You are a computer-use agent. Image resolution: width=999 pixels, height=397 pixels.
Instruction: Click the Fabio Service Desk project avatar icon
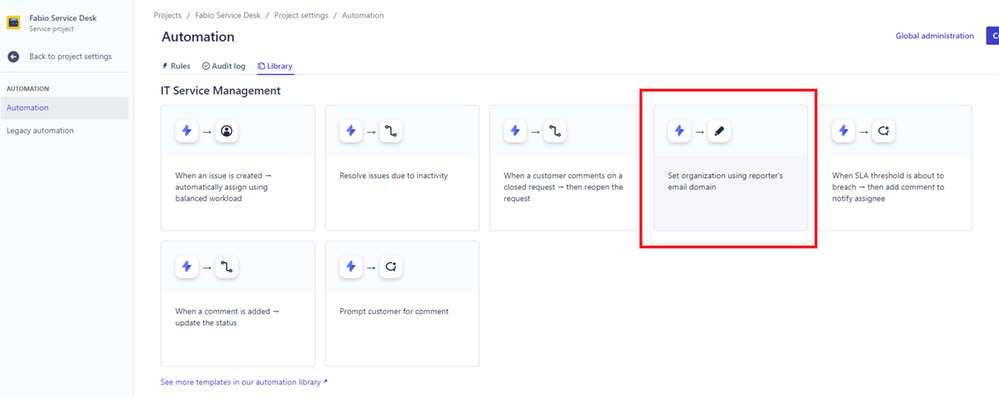(x=13, y=23)
